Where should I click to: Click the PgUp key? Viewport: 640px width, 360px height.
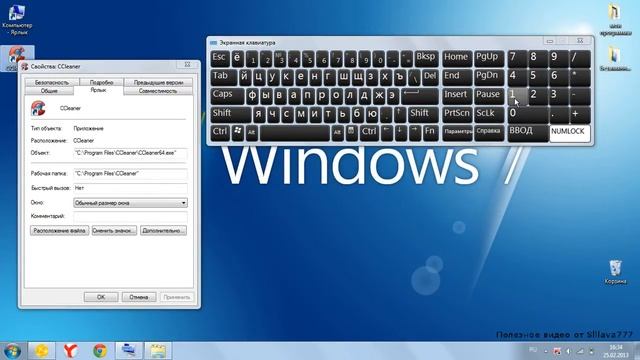click(x=489, y=59)
